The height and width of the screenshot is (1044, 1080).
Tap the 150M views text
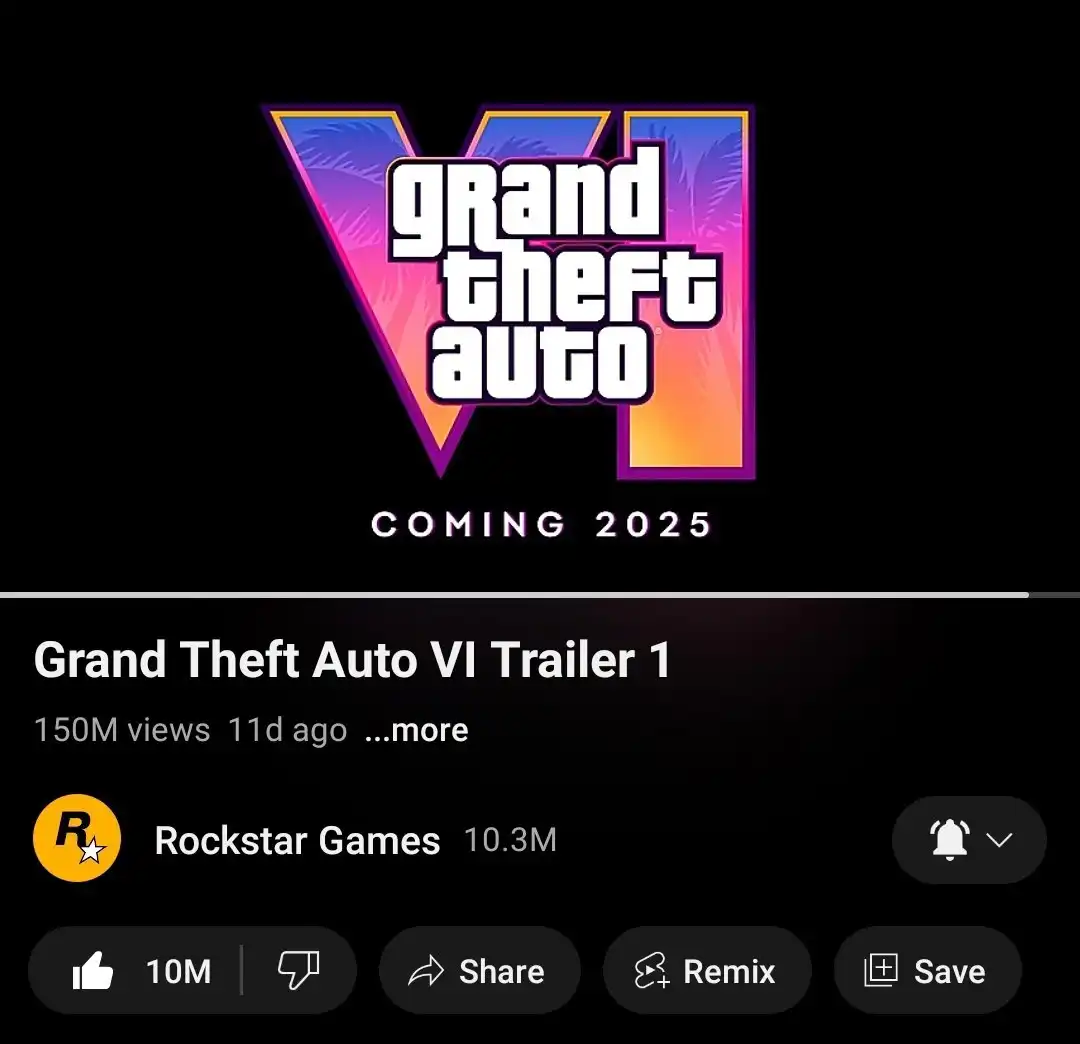pyautogui.click(x=122, y=729)
